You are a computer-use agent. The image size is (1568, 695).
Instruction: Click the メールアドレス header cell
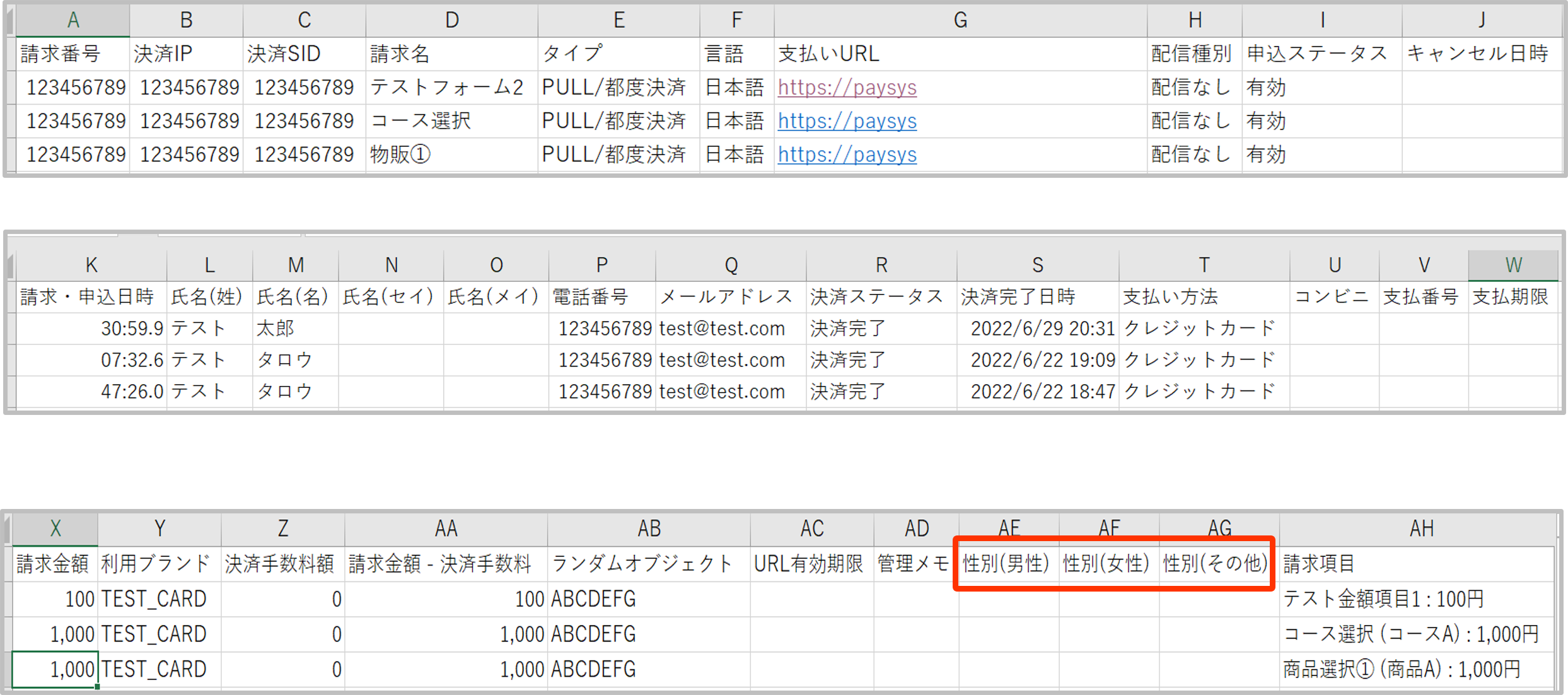[x=726, y=297]
